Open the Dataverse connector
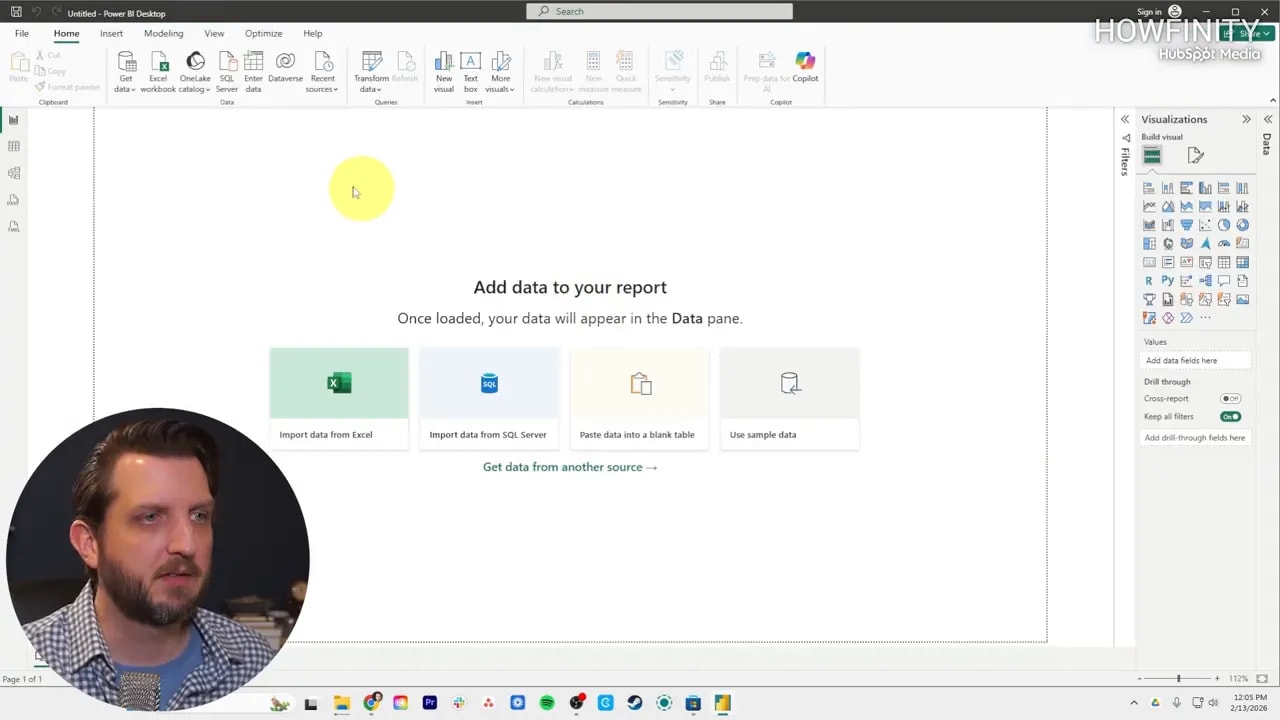The height and width of the screenshot is (720, 1280). [285, 68]
